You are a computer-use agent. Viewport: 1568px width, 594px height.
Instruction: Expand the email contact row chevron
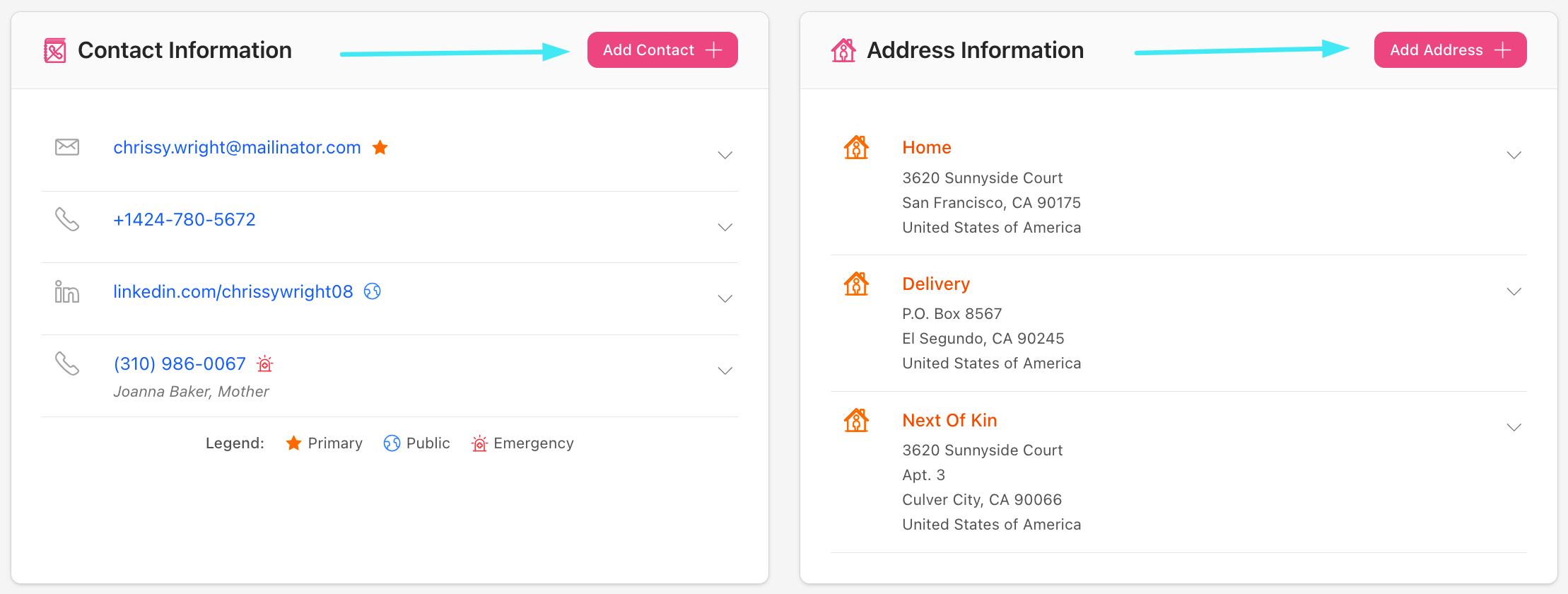pos(725,155)
